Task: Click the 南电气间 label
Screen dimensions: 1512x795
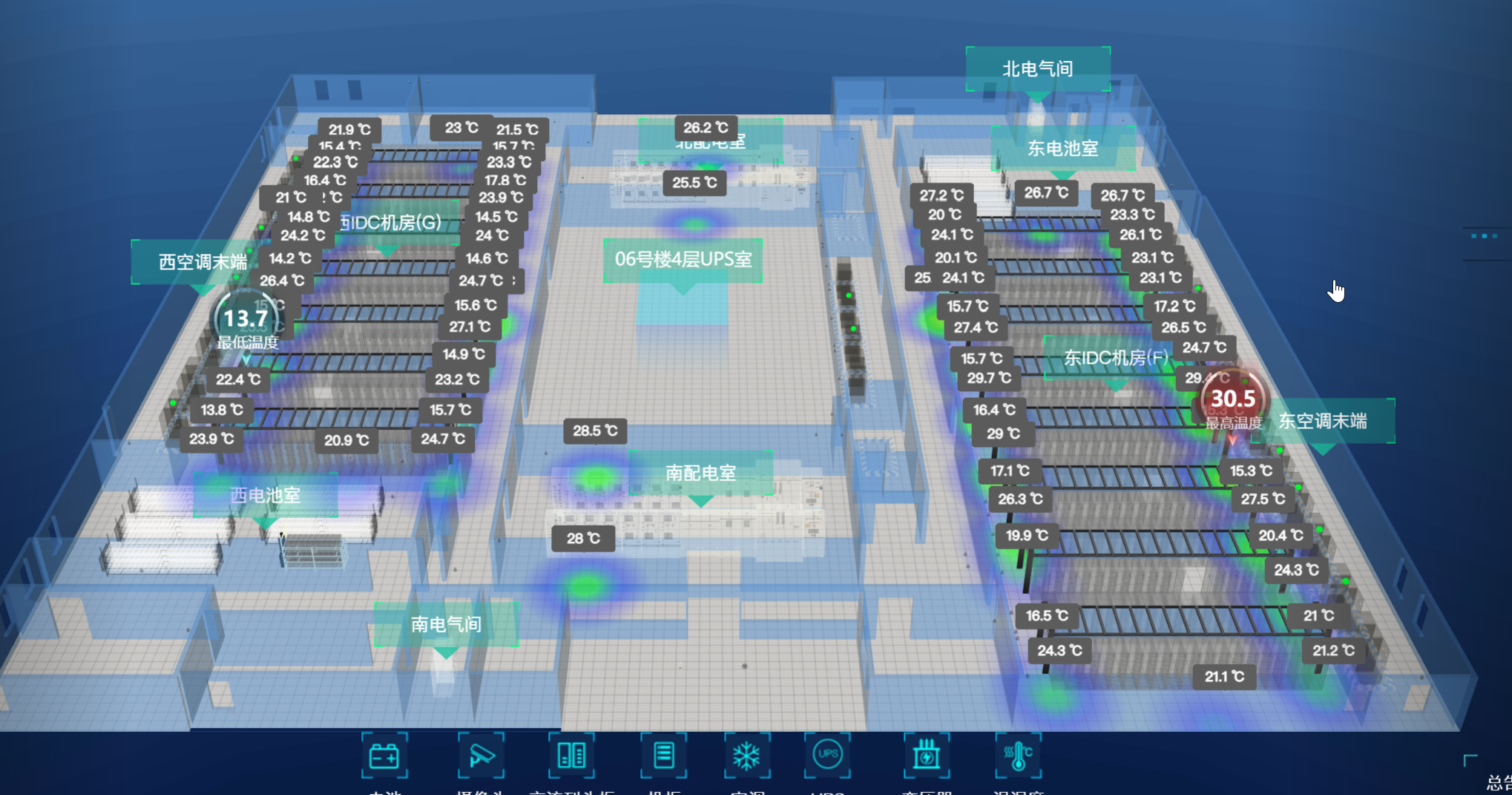Action: tap(445, 625)
